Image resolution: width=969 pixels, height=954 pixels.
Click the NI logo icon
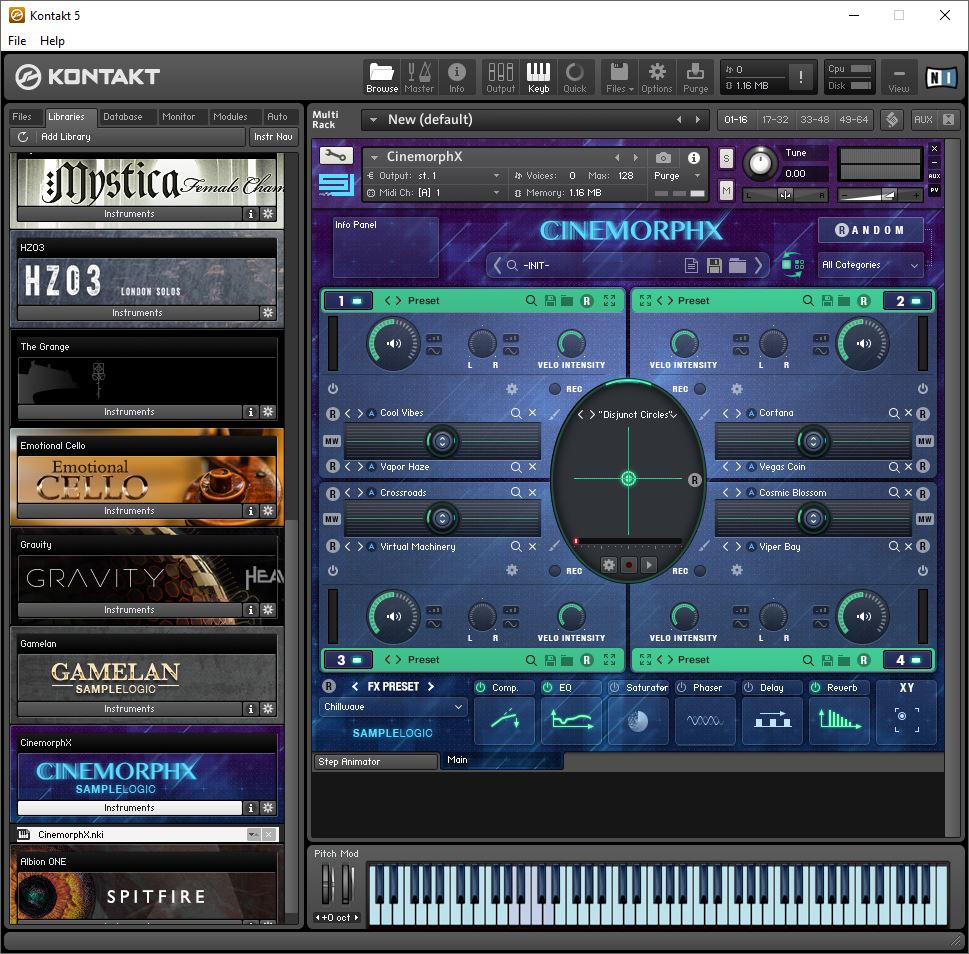coord(942,77)
